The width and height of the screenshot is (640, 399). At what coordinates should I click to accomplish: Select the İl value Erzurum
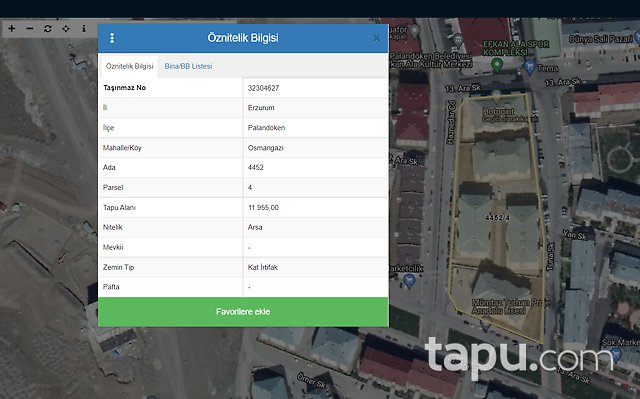[261, 108]
